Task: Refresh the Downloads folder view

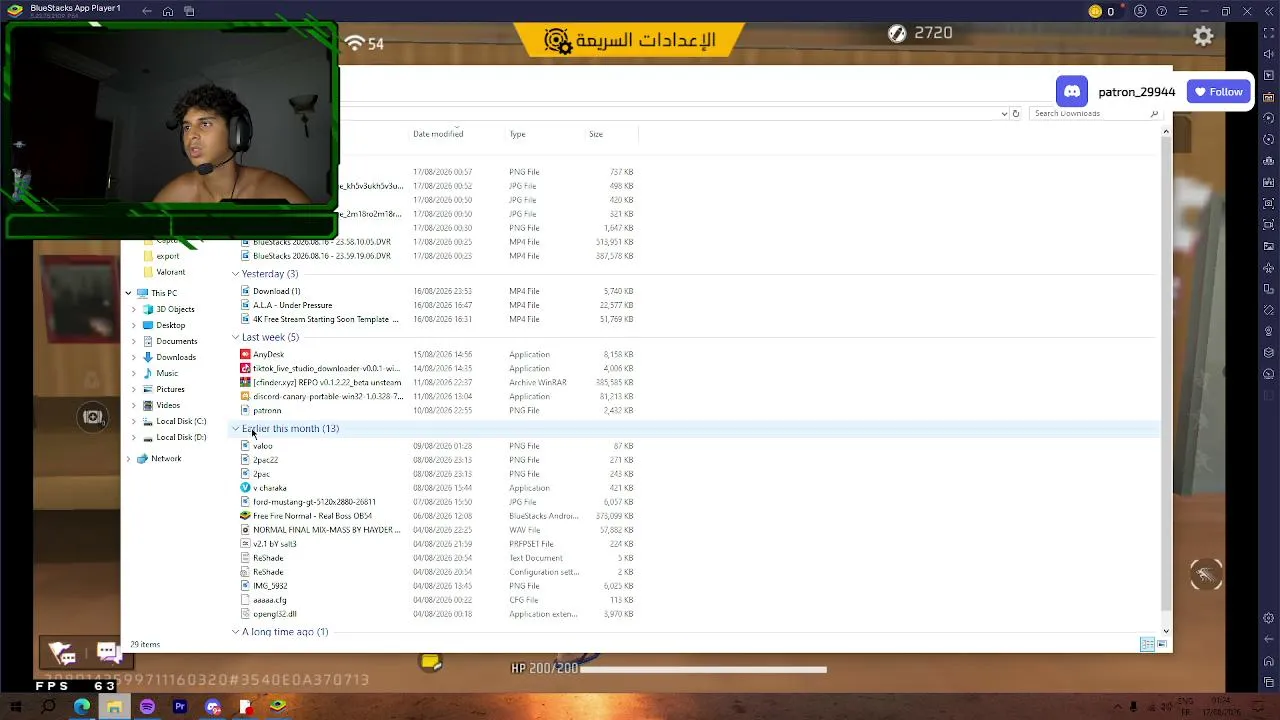Action: pos(1016,113)
